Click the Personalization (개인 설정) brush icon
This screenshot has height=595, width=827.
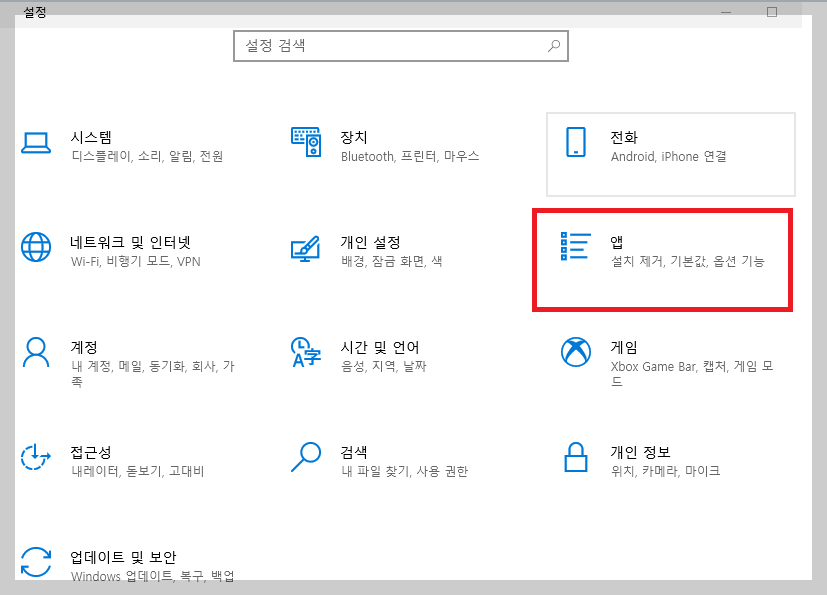(x=306, y=248)
